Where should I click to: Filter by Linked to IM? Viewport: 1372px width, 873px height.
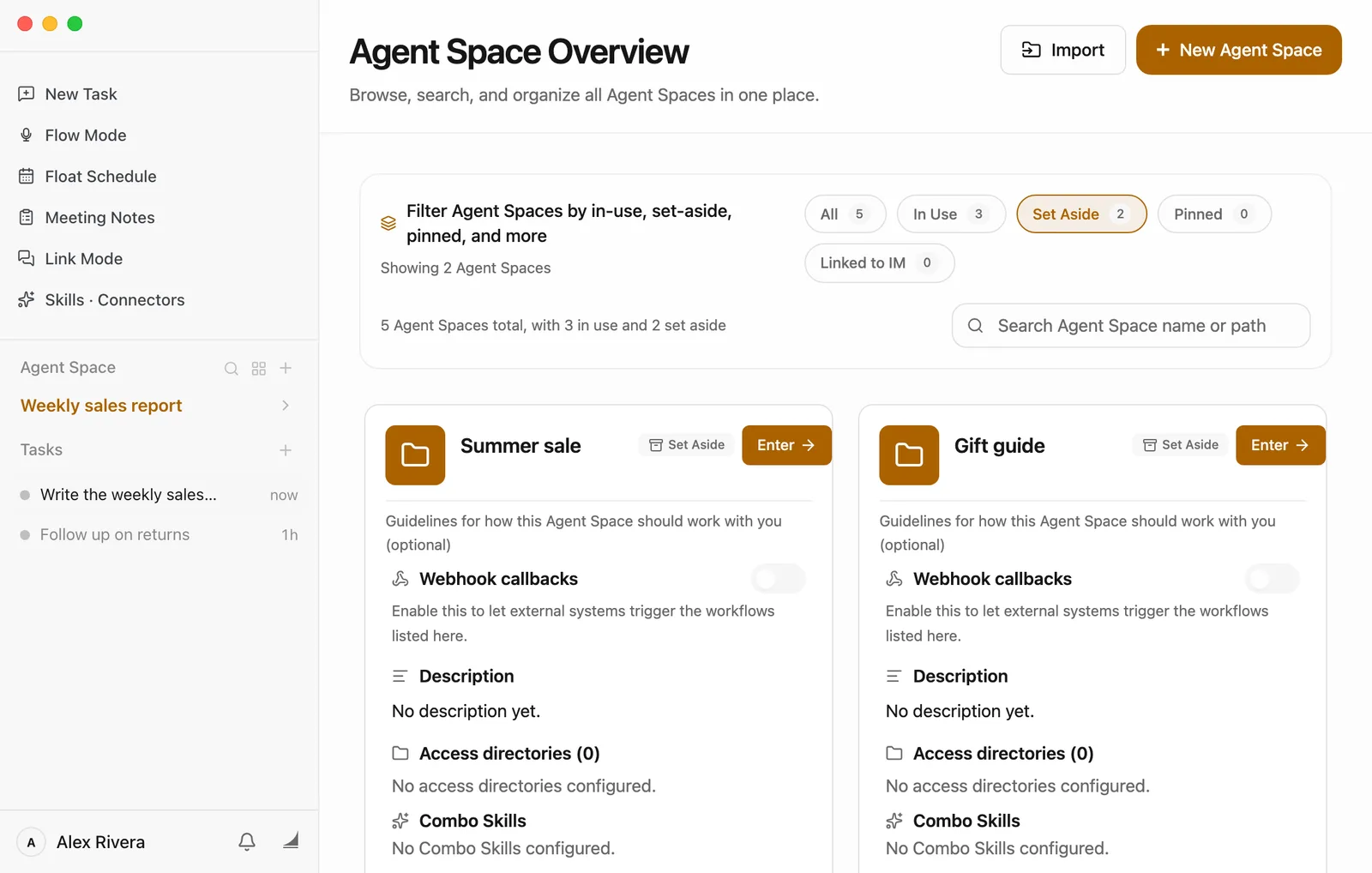(x=879, y=263)
